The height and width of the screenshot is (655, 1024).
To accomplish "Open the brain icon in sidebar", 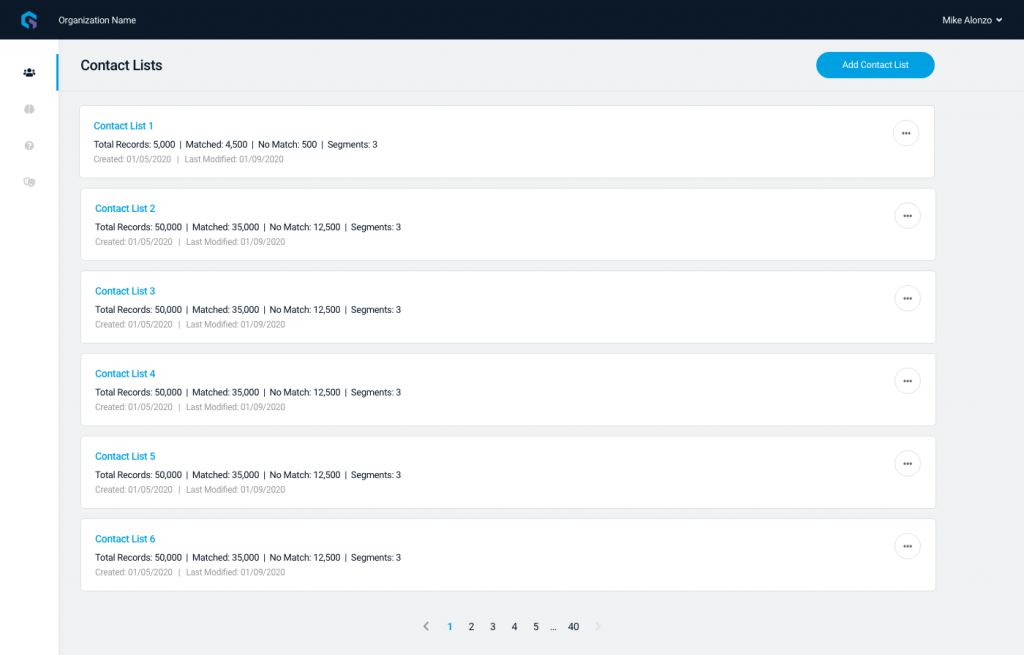I will tap(29, 109).
